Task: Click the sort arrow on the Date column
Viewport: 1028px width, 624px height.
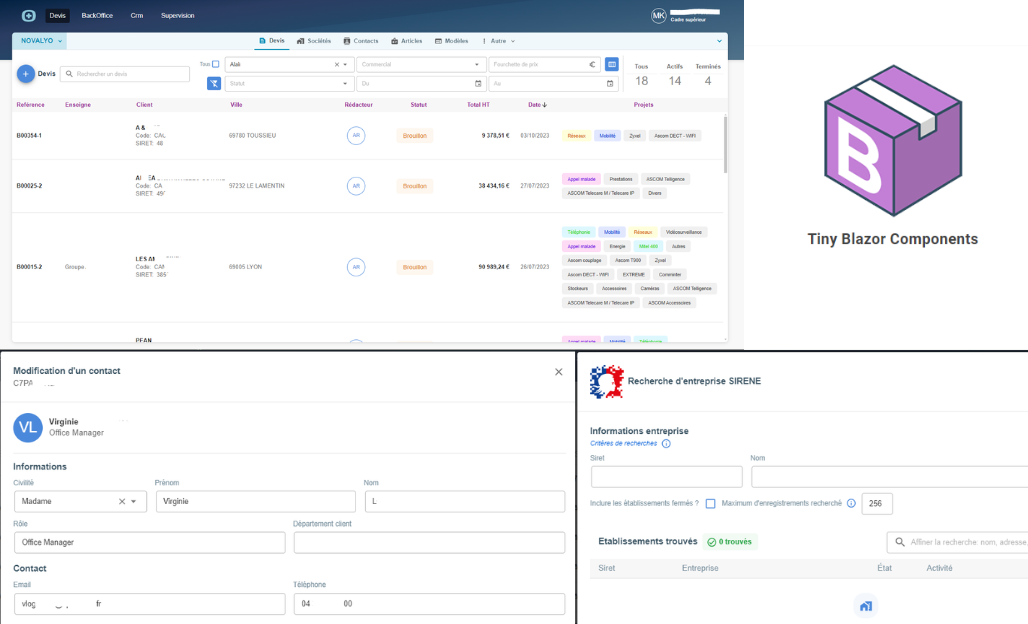Action: [545, 105]
